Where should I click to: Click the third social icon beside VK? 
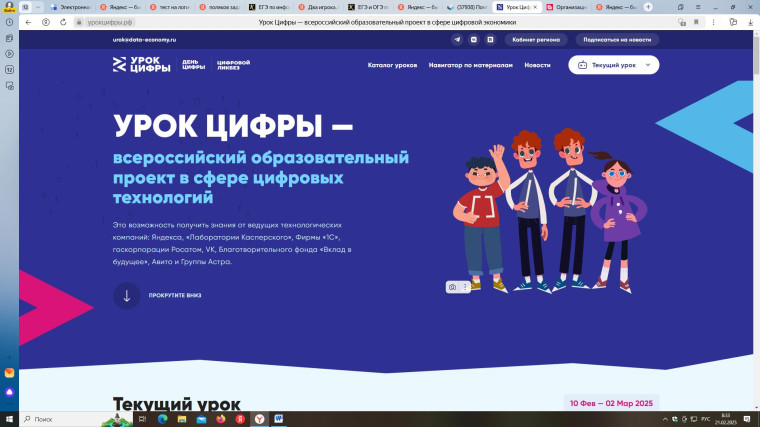[x=490, y=40]
